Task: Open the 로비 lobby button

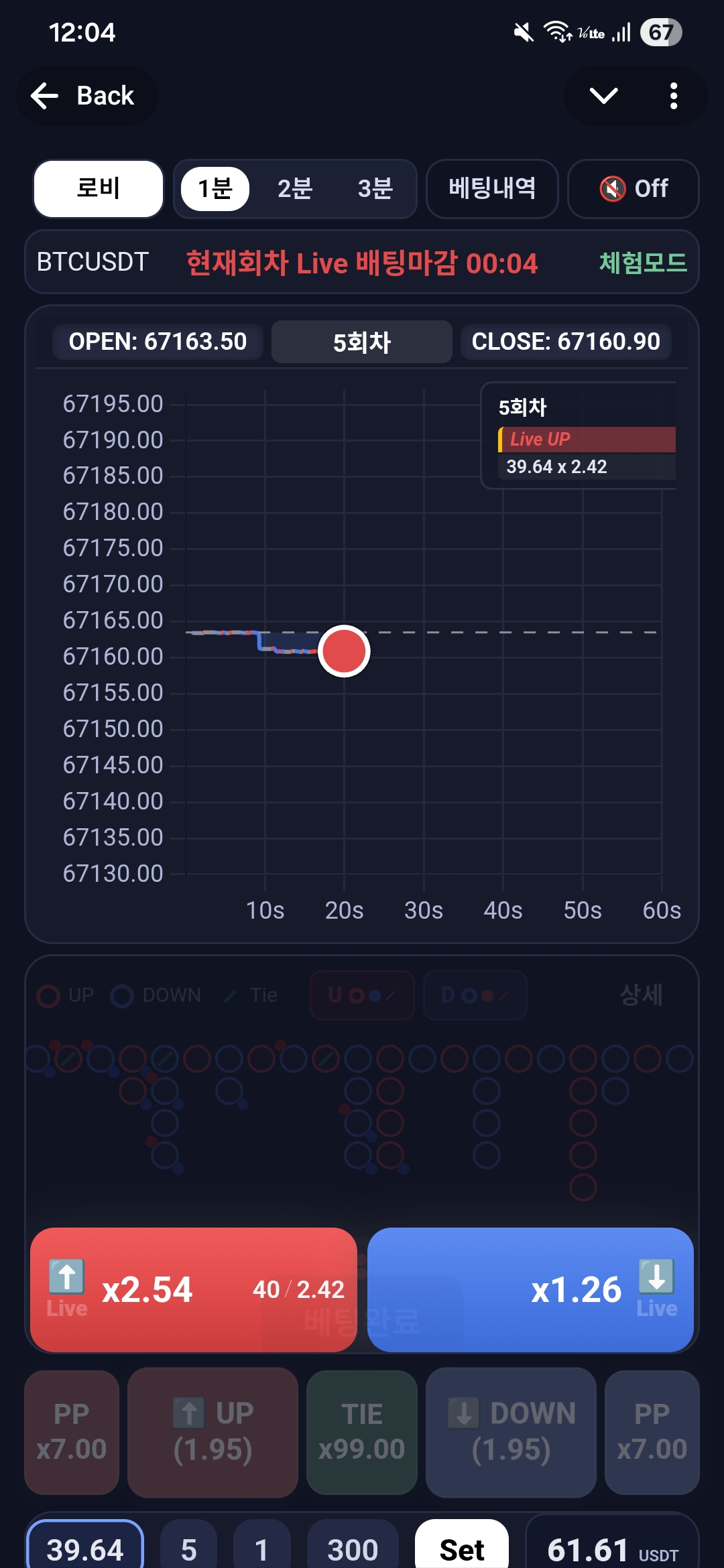Action: tap(99, 189)
